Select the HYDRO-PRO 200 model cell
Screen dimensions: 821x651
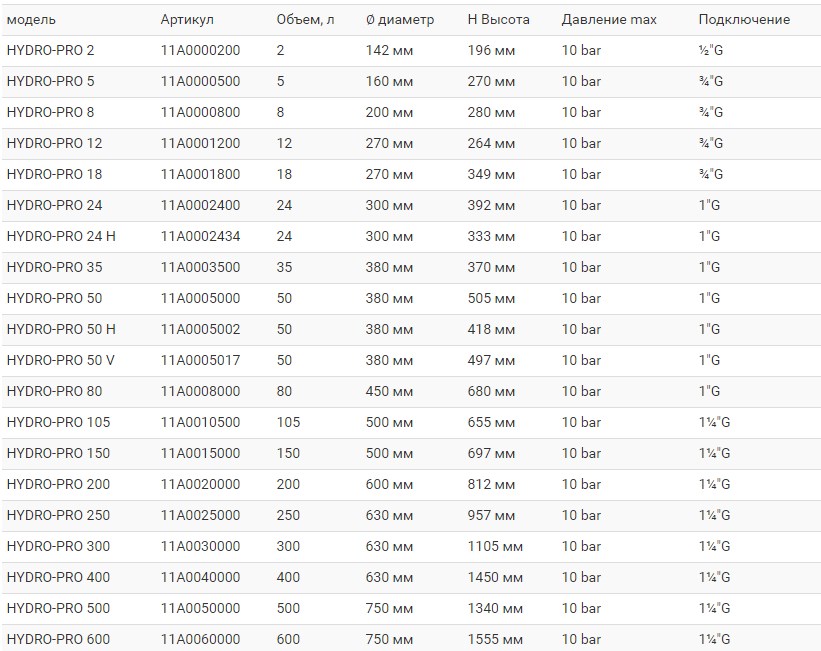(59, 484)
